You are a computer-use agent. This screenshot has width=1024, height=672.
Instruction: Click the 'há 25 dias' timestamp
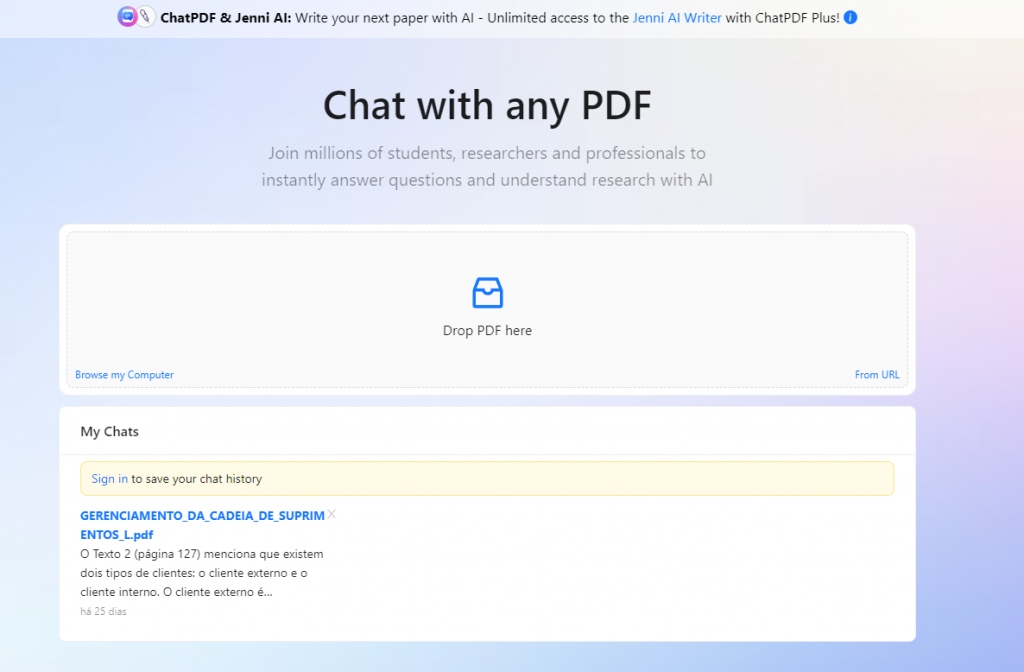click(103, 611)
